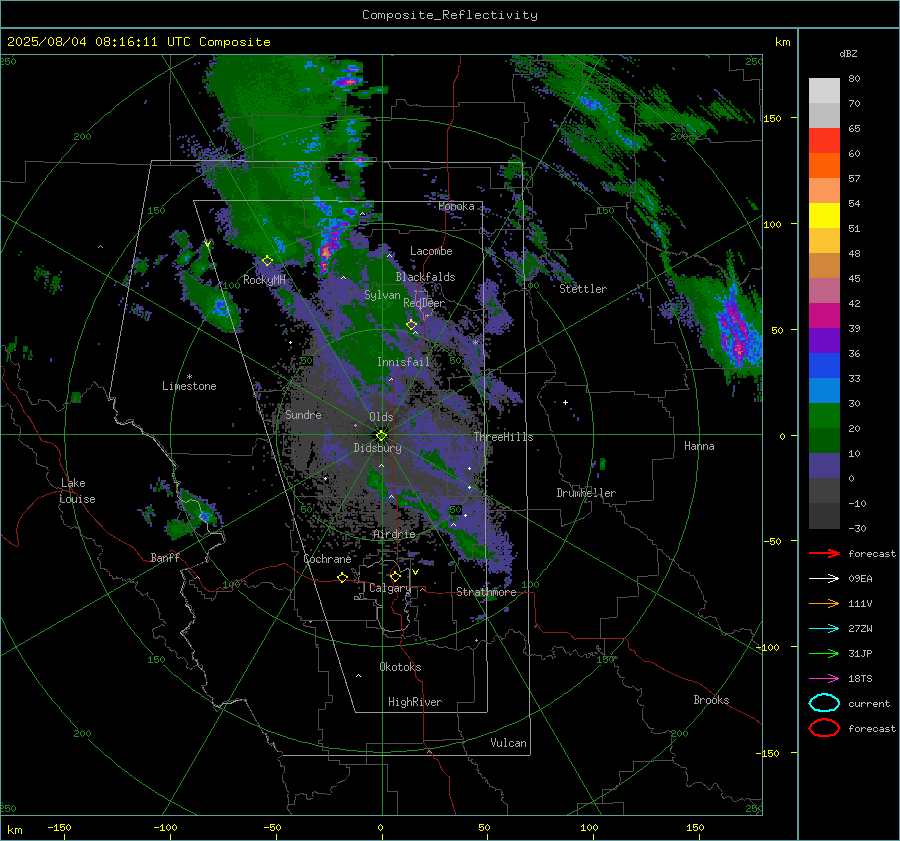Click the Olds label near radar center
This screenshot has height=841, width=900.
click(x=381, y=417)
